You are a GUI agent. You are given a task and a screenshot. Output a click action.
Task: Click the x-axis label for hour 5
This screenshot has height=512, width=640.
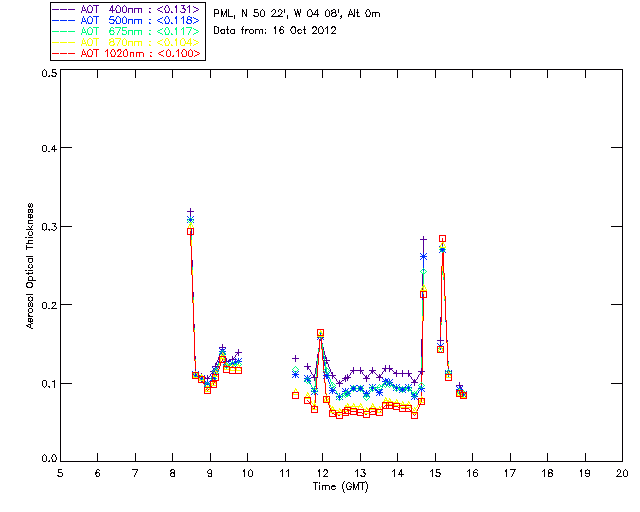[60, 473]
